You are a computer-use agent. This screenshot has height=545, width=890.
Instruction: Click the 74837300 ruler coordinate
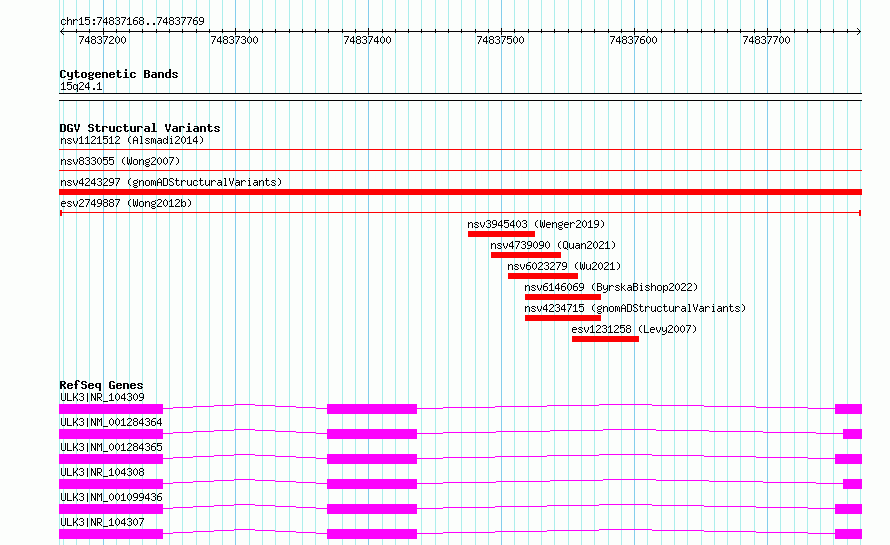(234, 40)
